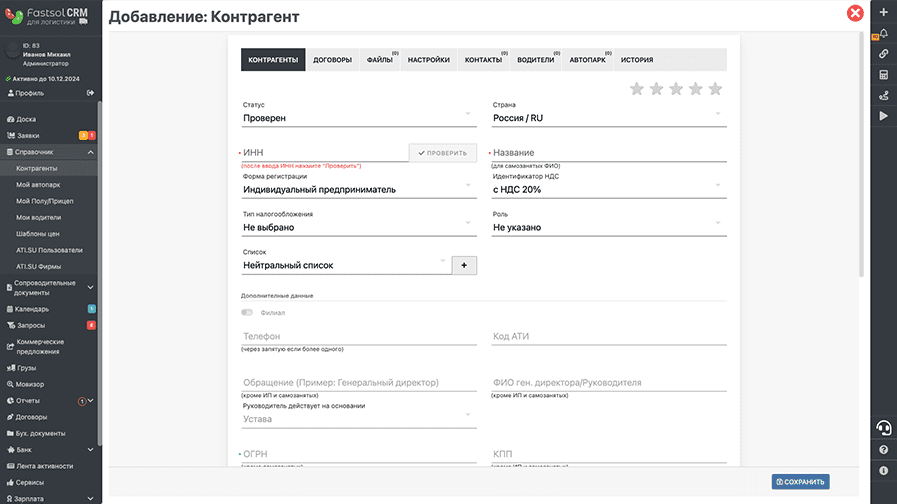897x504 pixels.
Task: Click the logout icon next to Профиль
Action: pos(90,93)
